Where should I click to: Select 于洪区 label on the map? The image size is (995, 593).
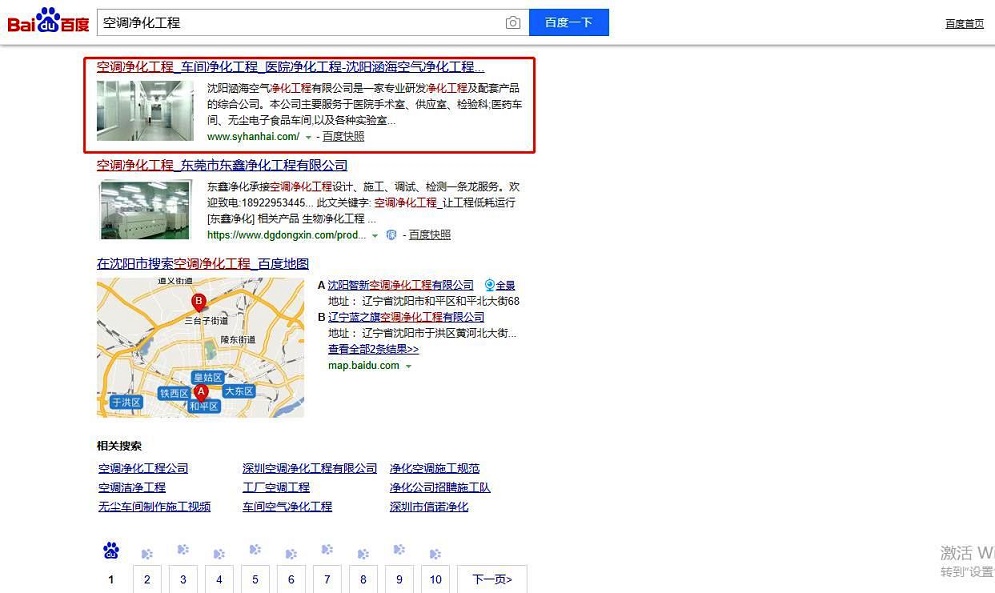[x=126, y=402]
